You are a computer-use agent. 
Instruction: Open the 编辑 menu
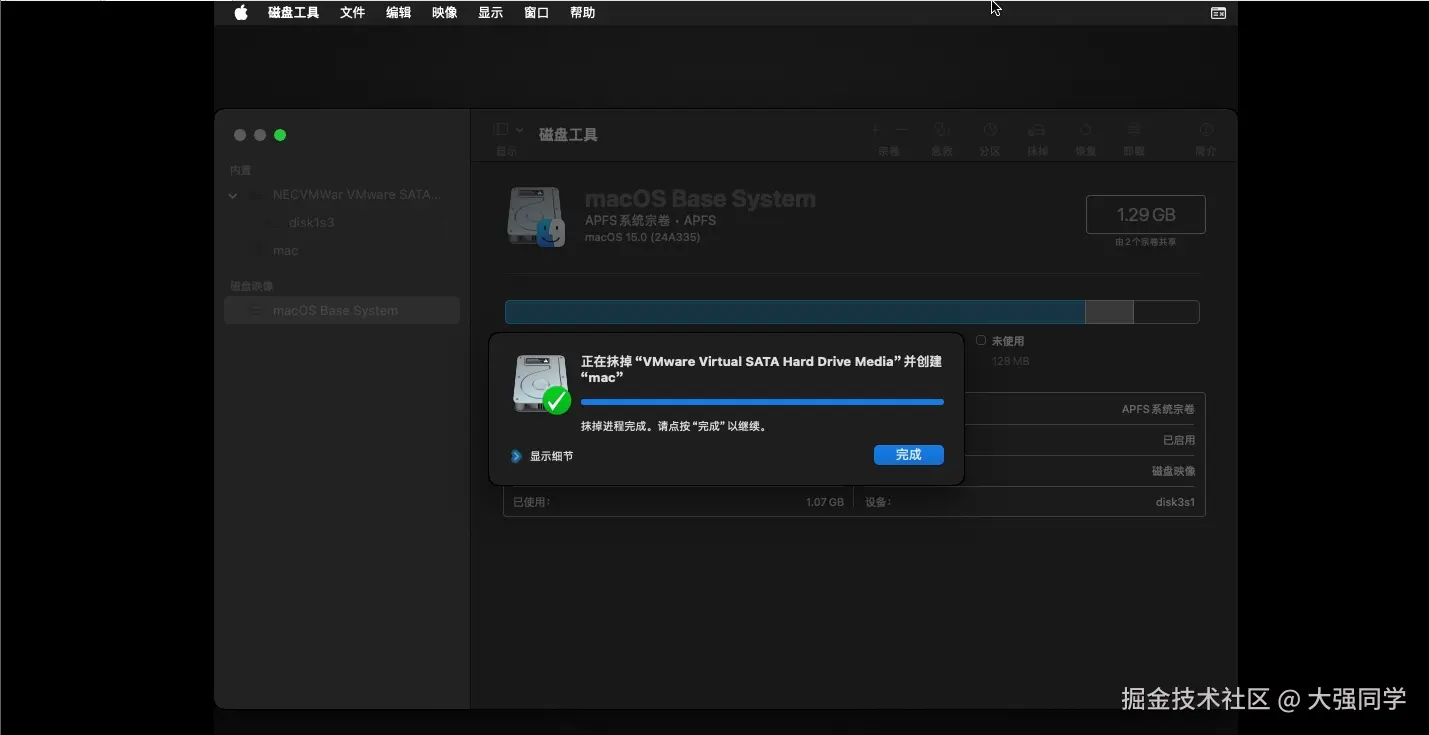coord(398,13)
